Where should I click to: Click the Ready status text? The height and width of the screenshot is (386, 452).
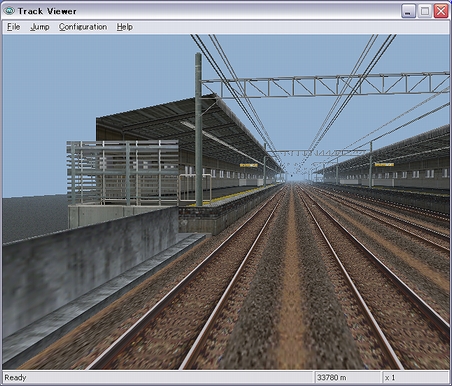15,378
